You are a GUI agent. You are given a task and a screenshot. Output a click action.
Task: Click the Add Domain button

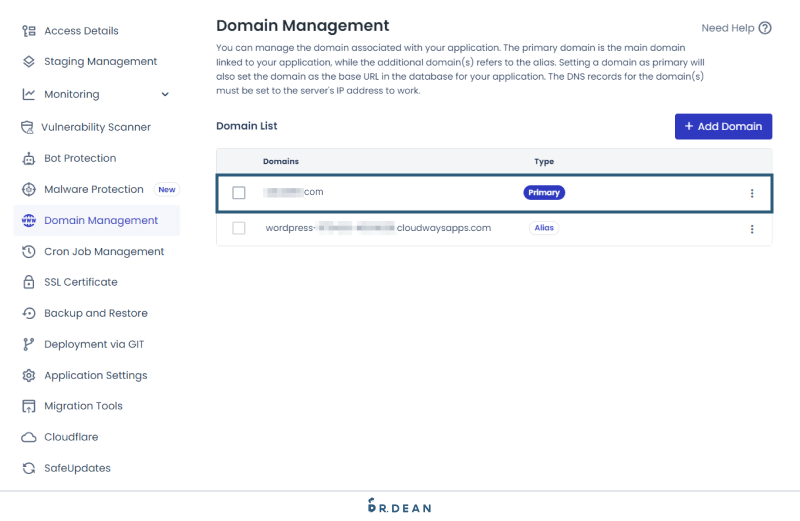point(723,127)
